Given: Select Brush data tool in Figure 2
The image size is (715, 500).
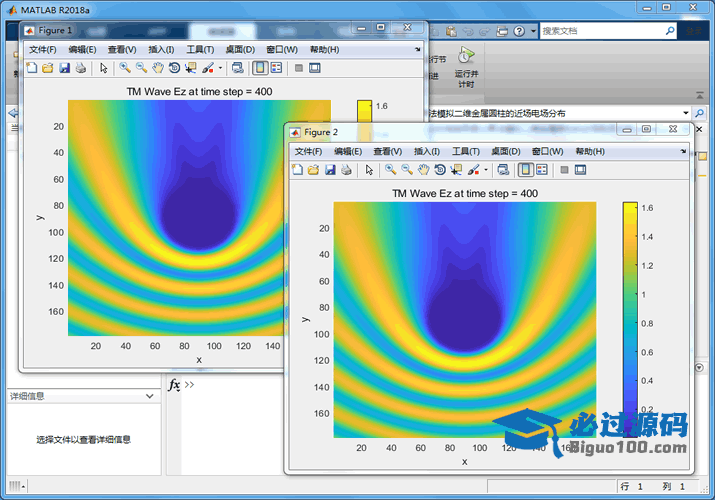Looking at the screenshot, I should click(474, 170).
